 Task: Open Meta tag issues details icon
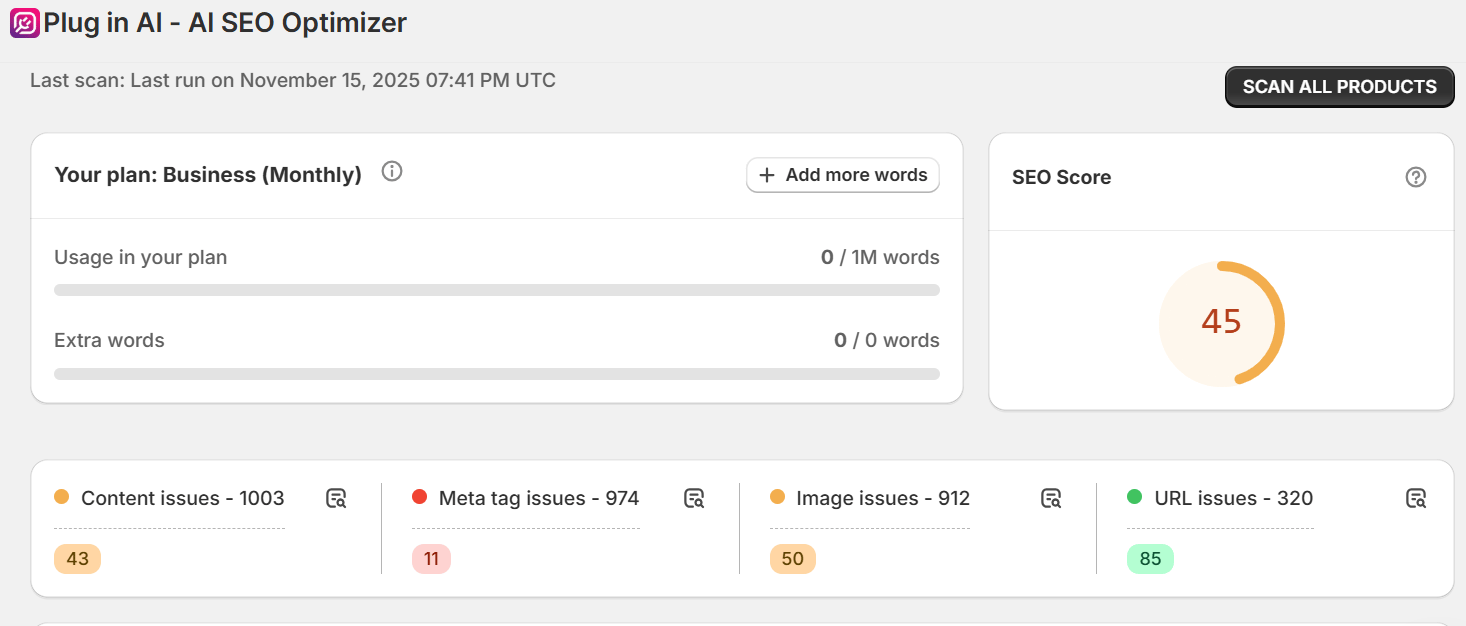click(x=694, y=498)
